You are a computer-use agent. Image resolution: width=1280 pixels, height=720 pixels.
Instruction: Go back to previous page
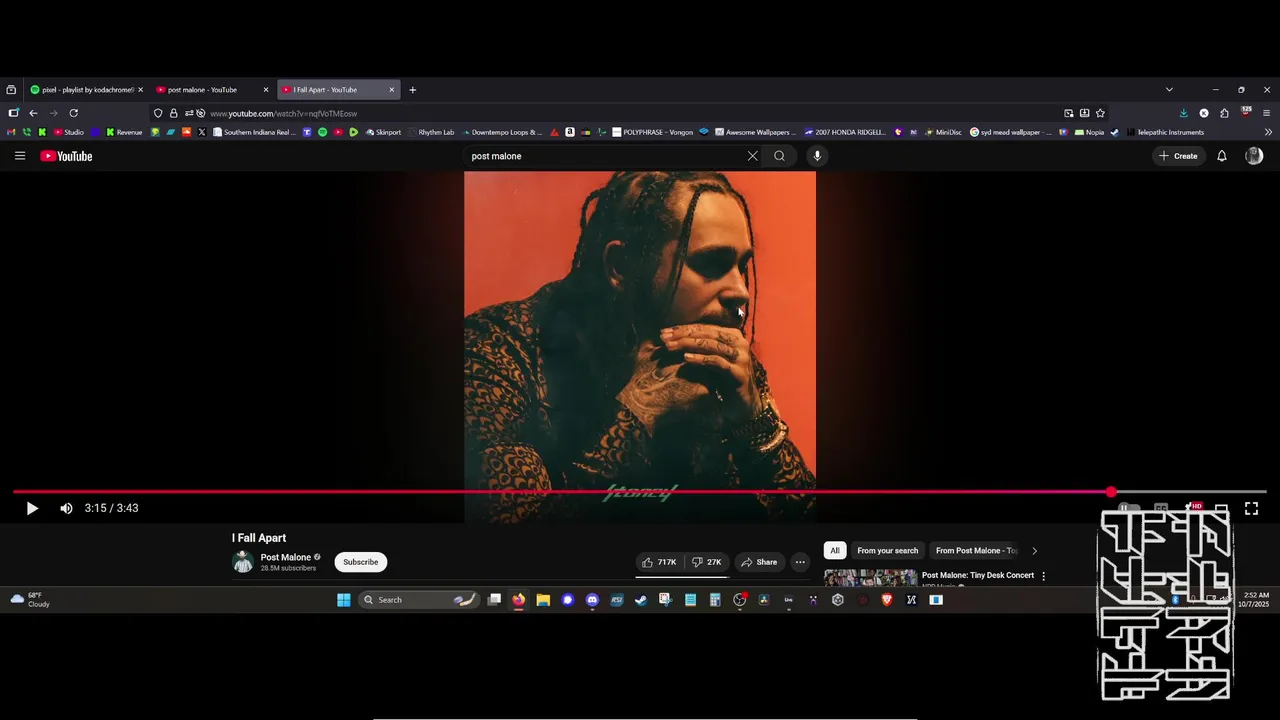point(33,113)
